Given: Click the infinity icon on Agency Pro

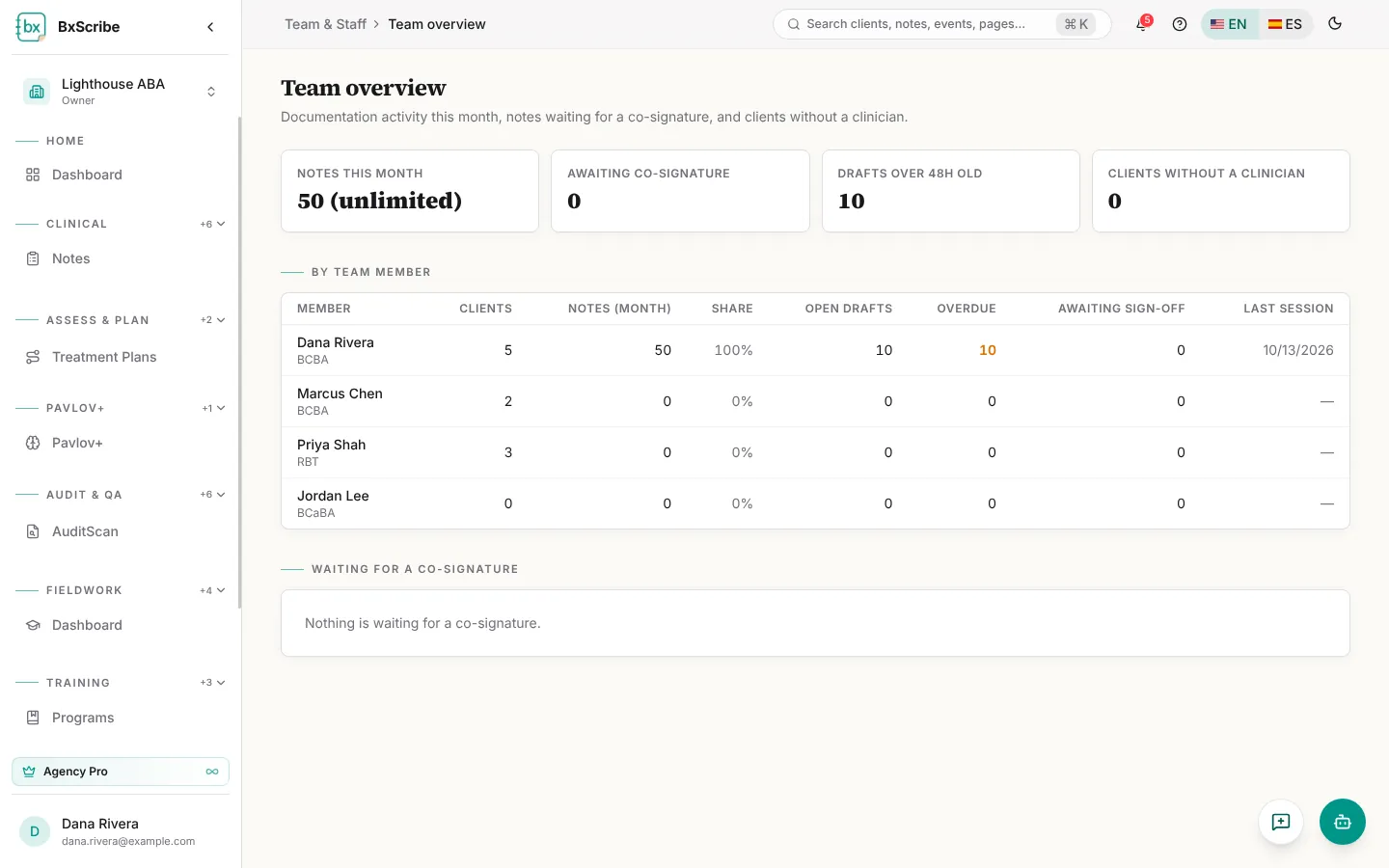Looking at the screenshot, I should [x=212, y=772].
